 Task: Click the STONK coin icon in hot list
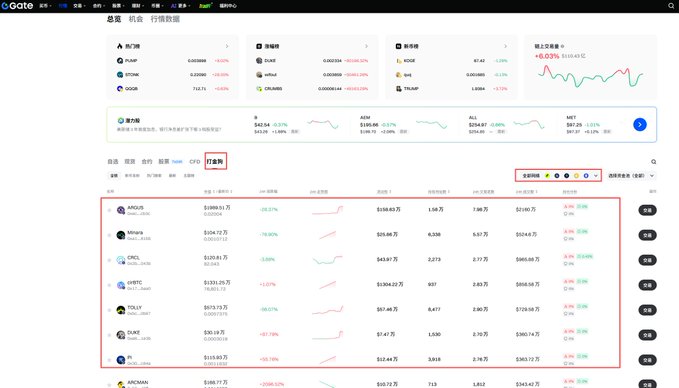[120, 74]
